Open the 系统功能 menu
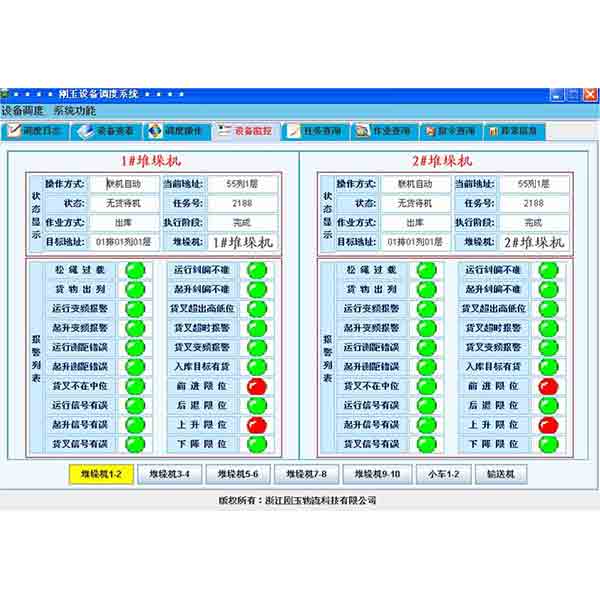Image resolution: width=600 pixels, height=600 pixels. 75,110
